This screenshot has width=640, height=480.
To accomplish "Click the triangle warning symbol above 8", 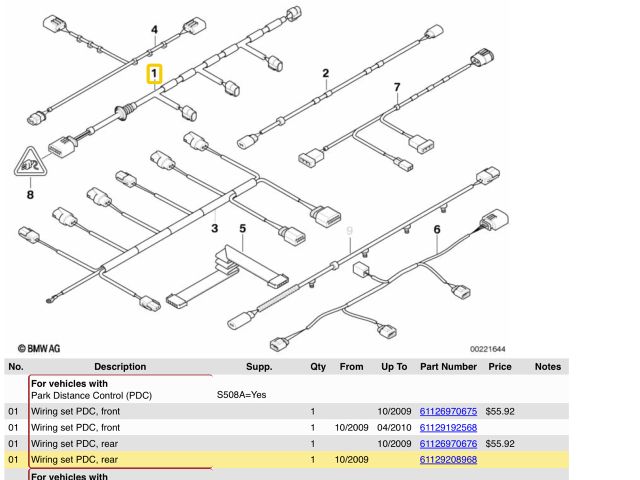I will 30,162.
